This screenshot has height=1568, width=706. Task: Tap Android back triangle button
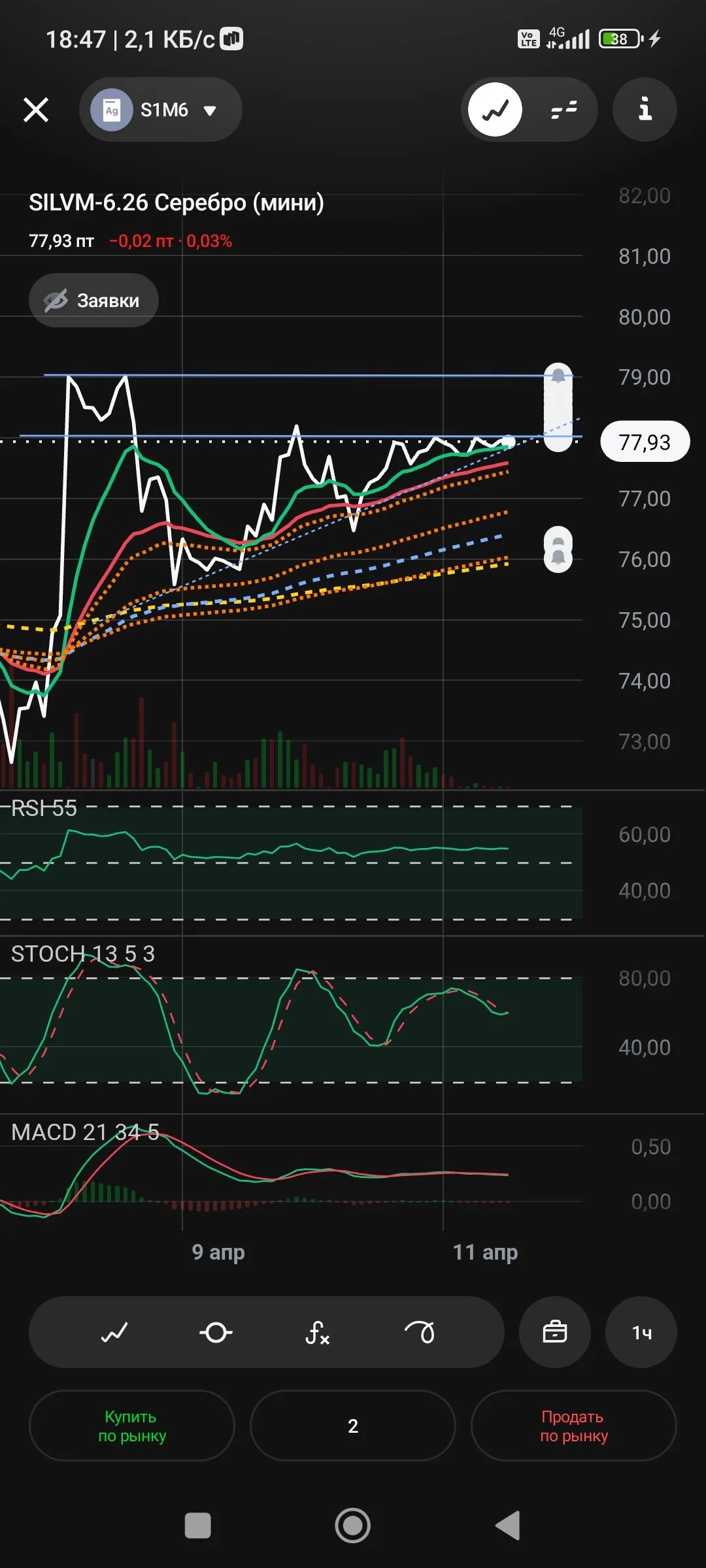[x=509, y=1526]
